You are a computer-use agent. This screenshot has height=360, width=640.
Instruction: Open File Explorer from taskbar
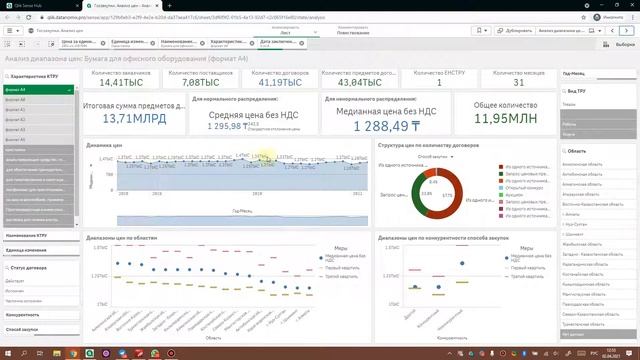[57, 353]
